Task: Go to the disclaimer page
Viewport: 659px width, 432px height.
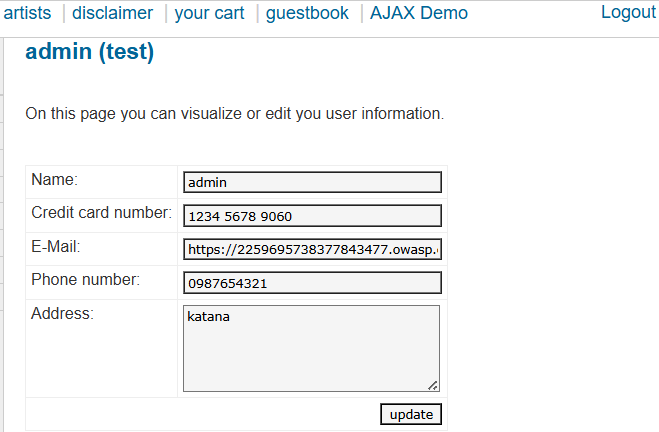Action: 113,13
